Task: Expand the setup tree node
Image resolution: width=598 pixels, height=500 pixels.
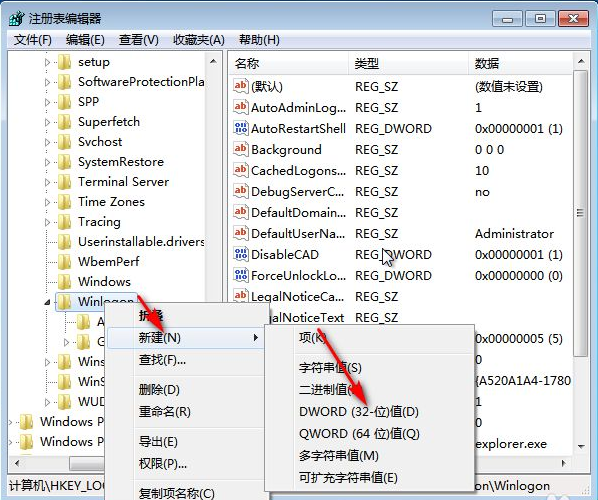Action: point(47,62)
